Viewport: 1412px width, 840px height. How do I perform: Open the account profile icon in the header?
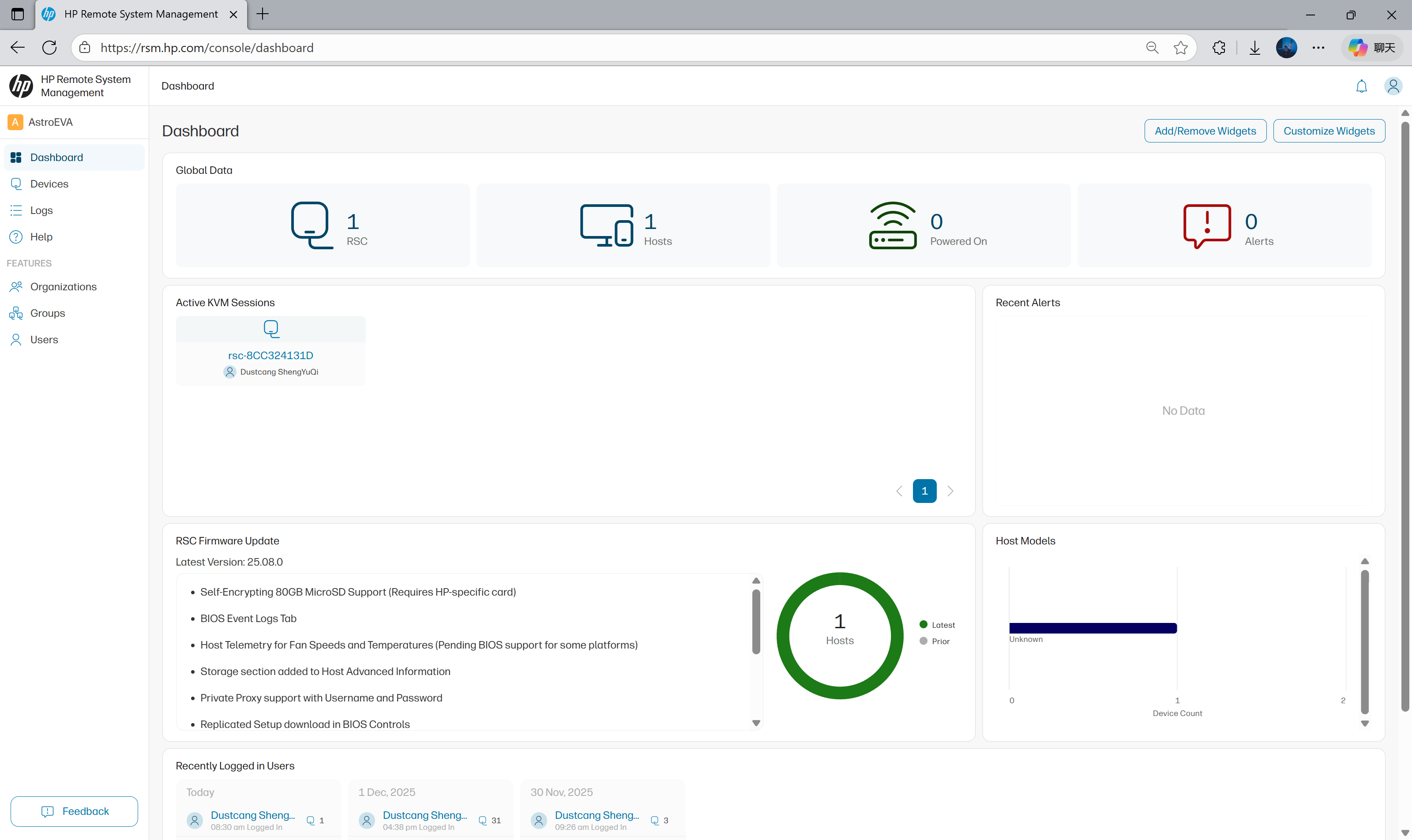(x=1393, y=86)
